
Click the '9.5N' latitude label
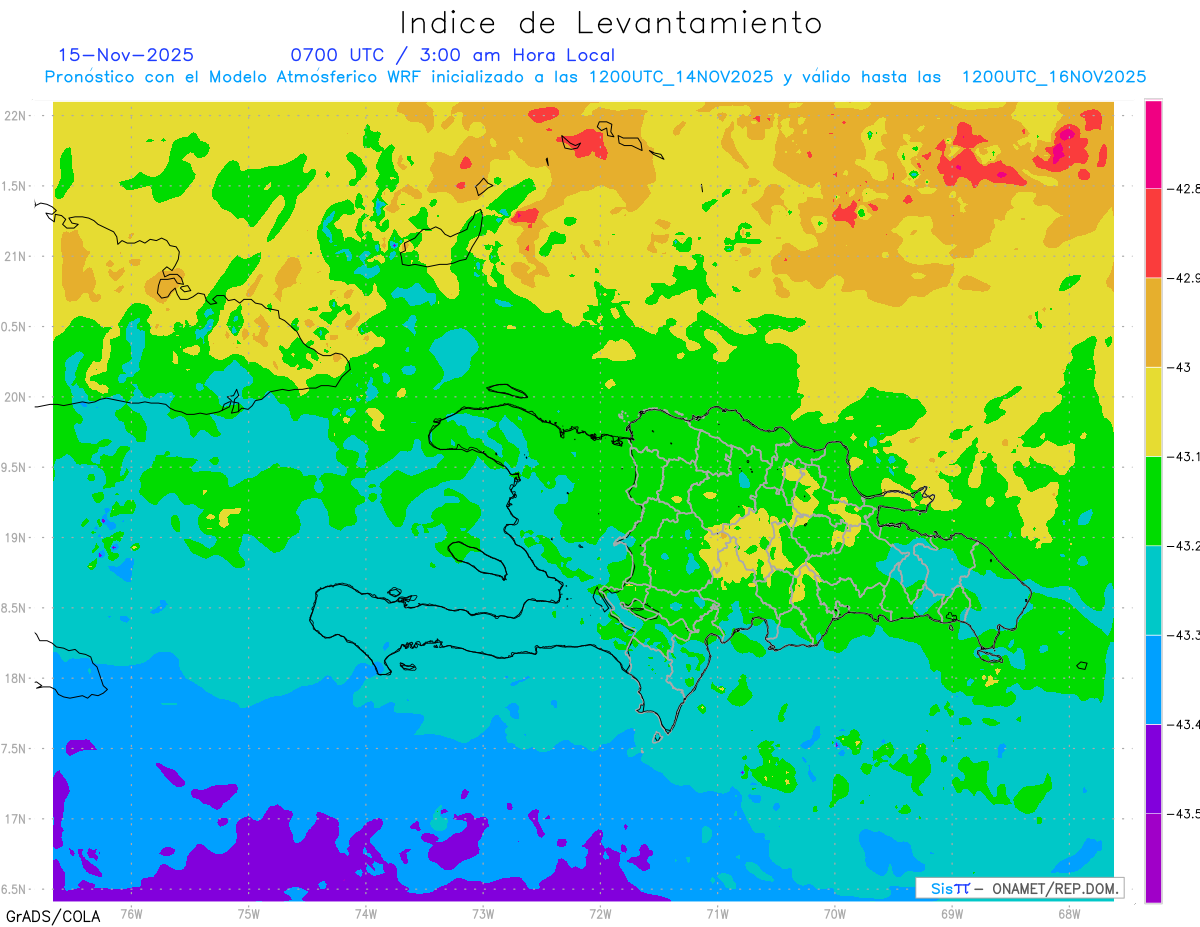(x=14, y=468)
